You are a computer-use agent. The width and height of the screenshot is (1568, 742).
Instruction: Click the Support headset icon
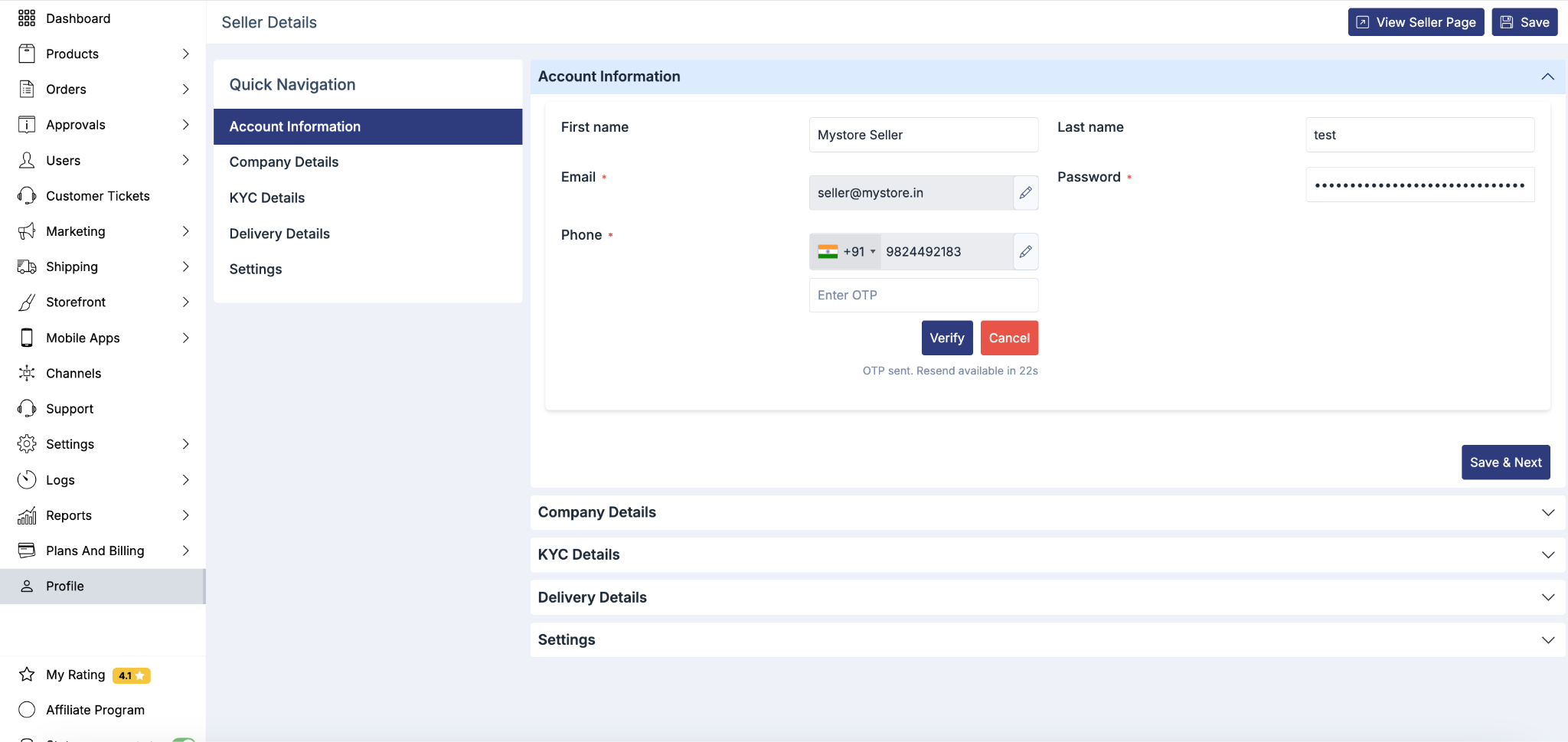click(27, 409)
